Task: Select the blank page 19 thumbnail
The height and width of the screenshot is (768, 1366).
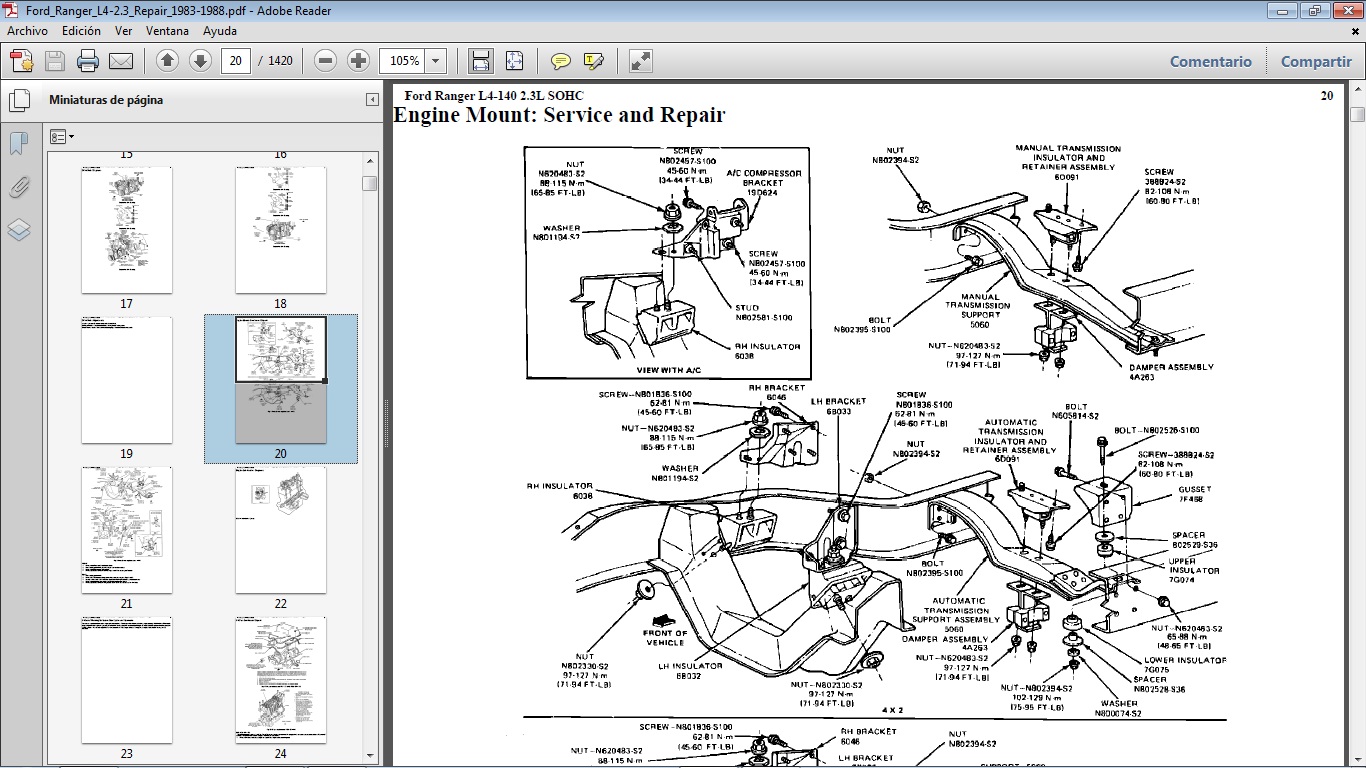Action: 126,380
